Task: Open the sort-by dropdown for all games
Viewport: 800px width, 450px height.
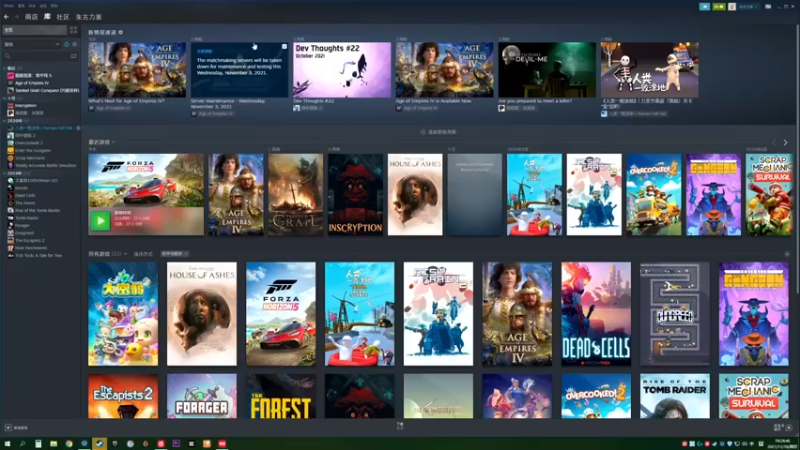Action: pyautogui.click(x=175, y=254)
